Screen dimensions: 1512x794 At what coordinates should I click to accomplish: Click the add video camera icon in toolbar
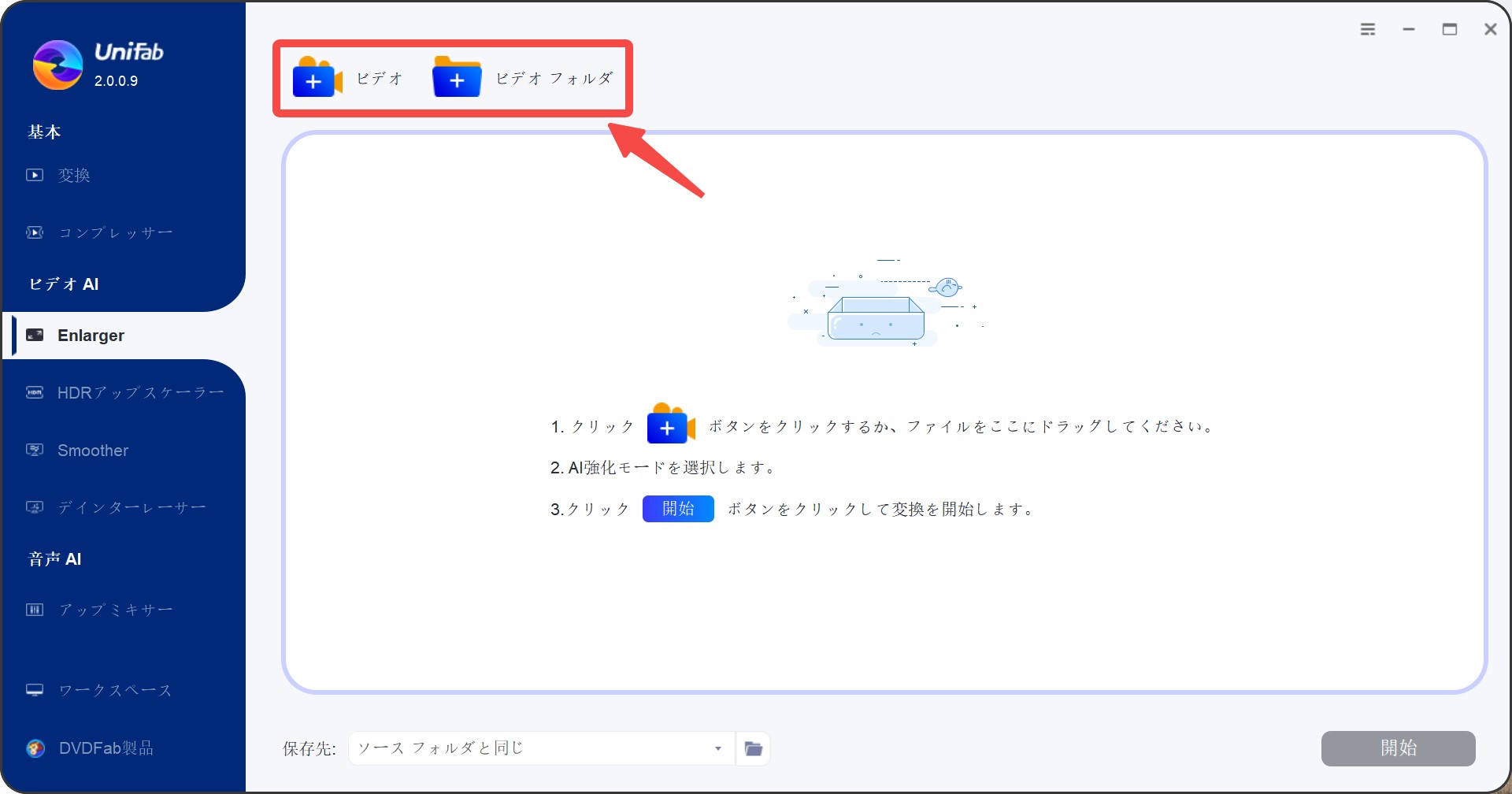[317, 77]
